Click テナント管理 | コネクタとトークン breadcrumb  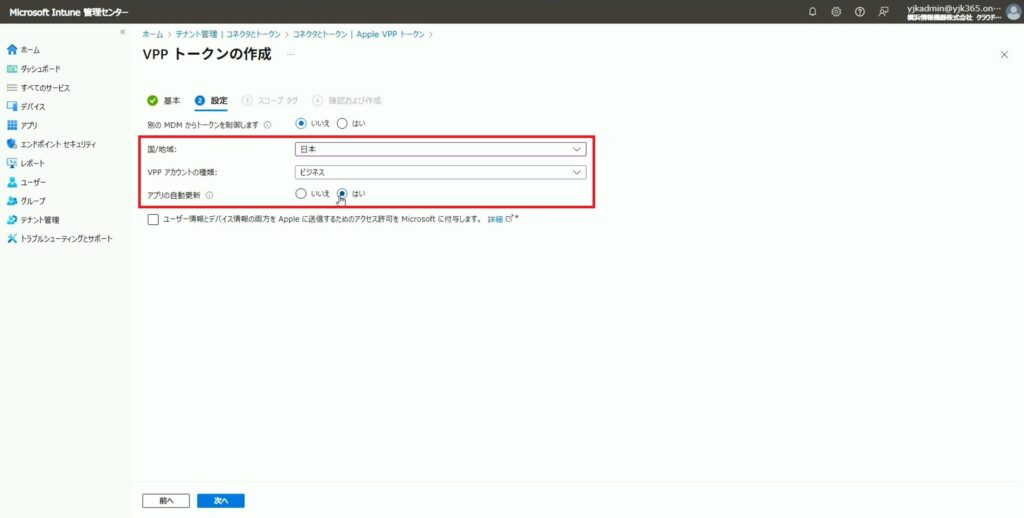pyautogui.click(x=228, y=34)
